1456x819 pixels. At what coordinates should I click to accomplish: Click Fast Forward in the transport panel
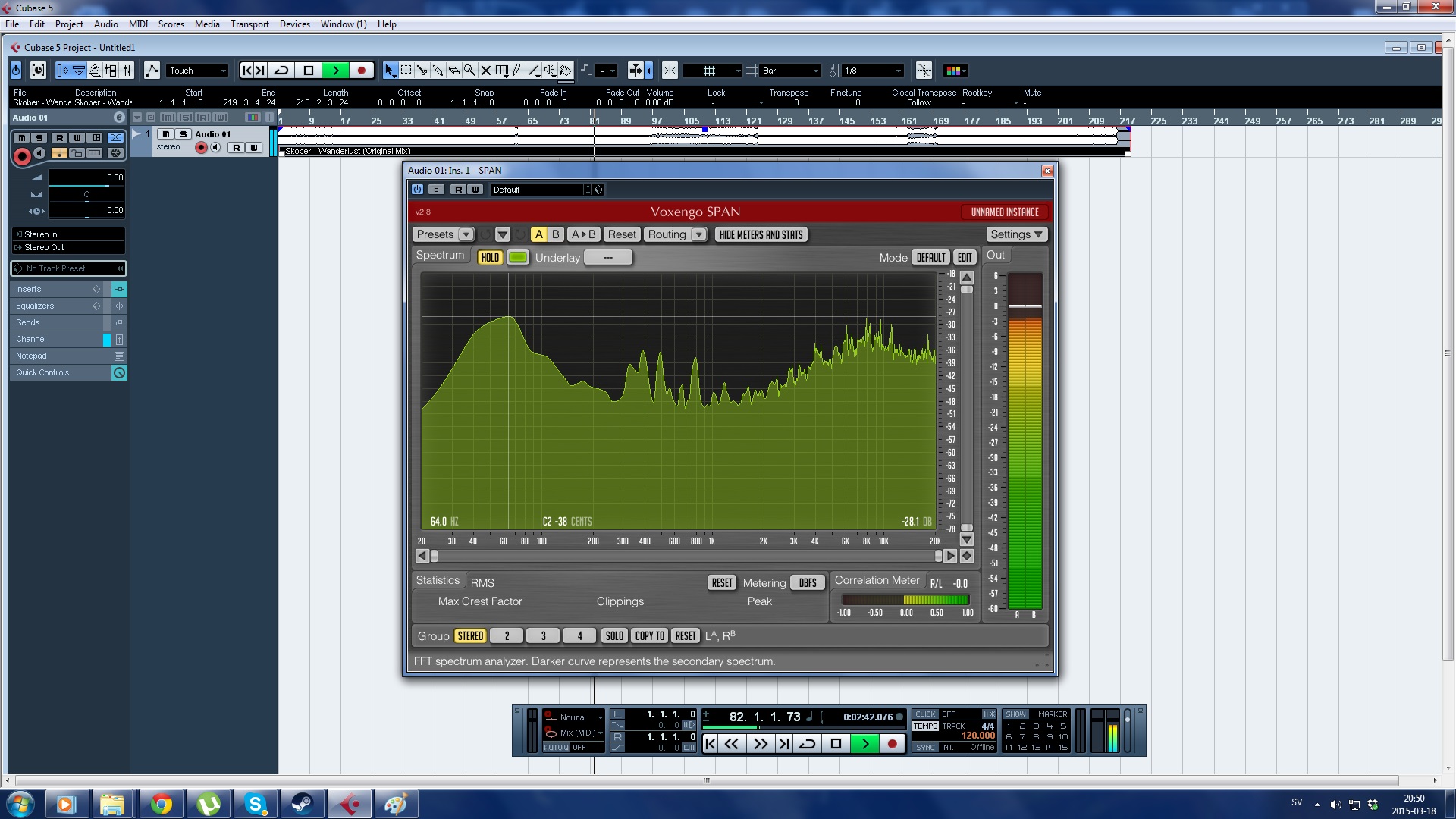759,744
